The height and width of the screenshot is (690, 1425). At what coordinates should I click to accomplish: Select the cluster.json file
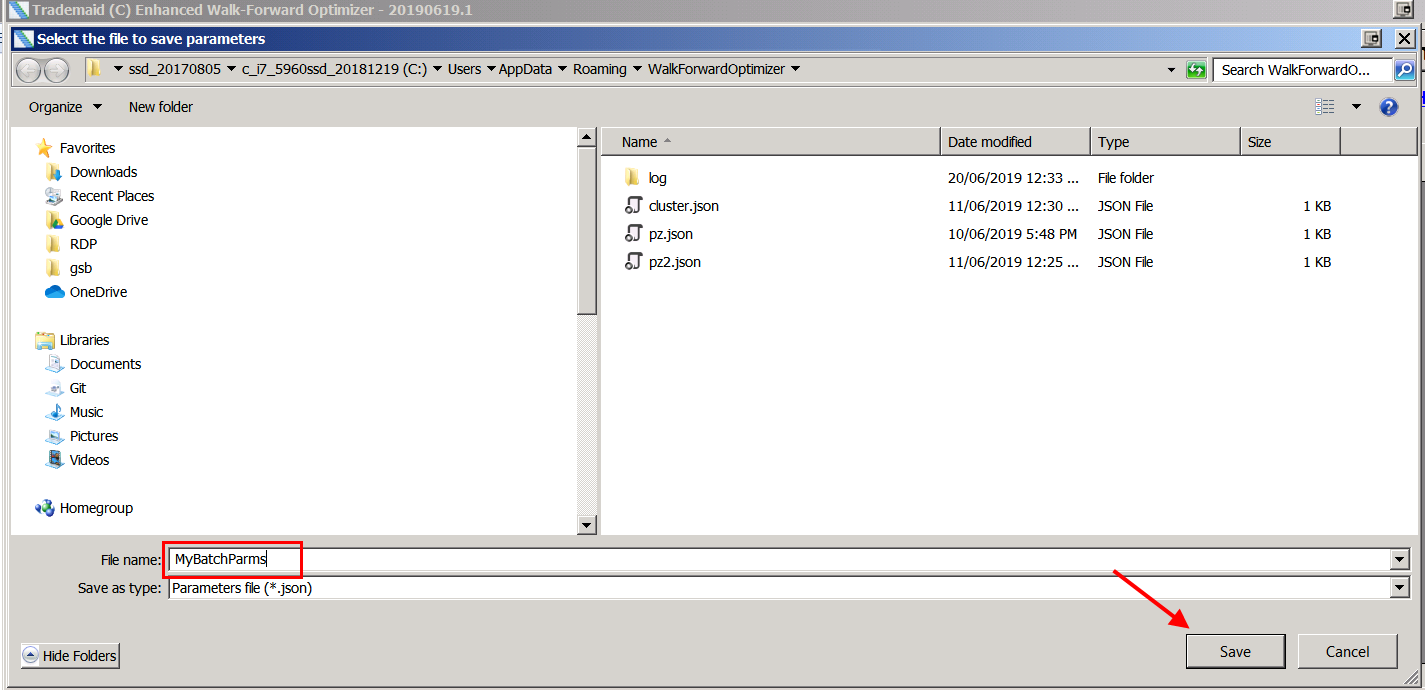click(683, 206)
